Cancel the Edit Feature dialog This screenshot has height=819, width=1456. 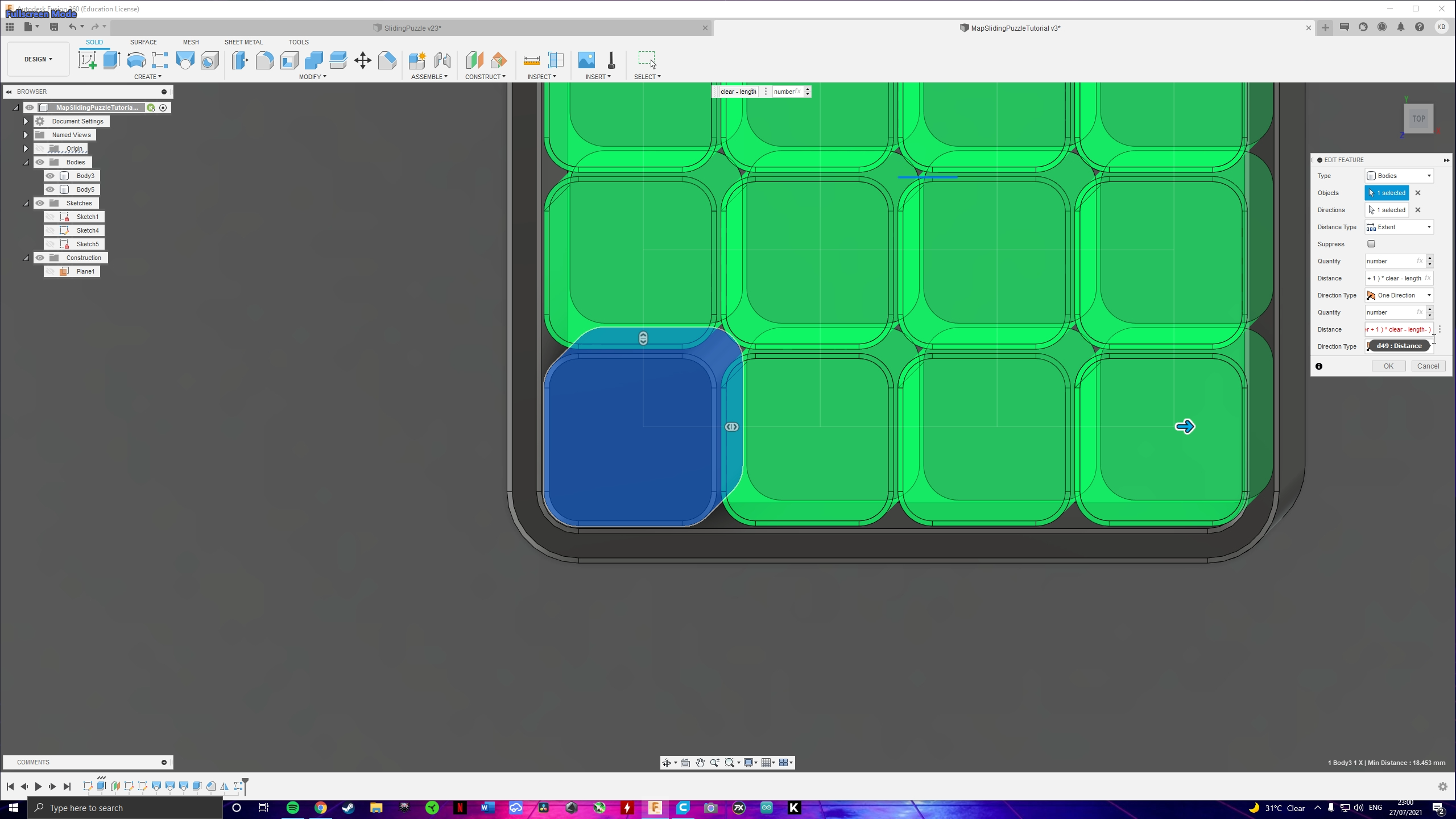pos(1428,366)
